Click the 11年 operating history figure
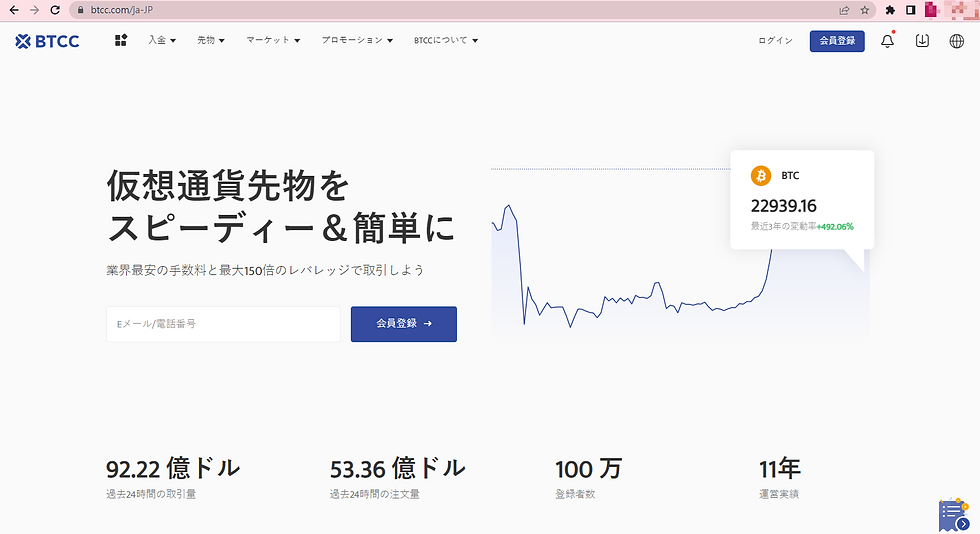The width and height of the screenshot is (980, 534). click(779, 469)
